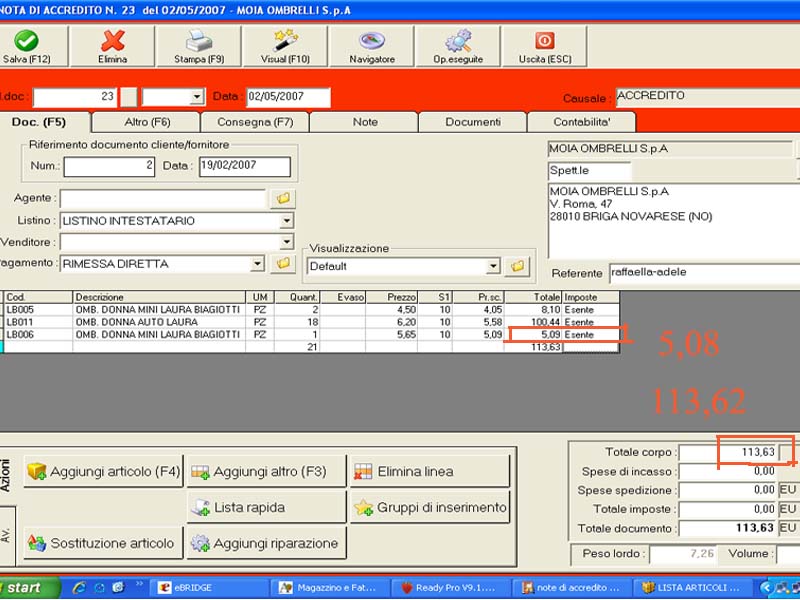Image resolution: width=800 pixels, height=600 pixels.
Task: Click the Data field showing 02/05/2007
Action: (x=288, y=97)
